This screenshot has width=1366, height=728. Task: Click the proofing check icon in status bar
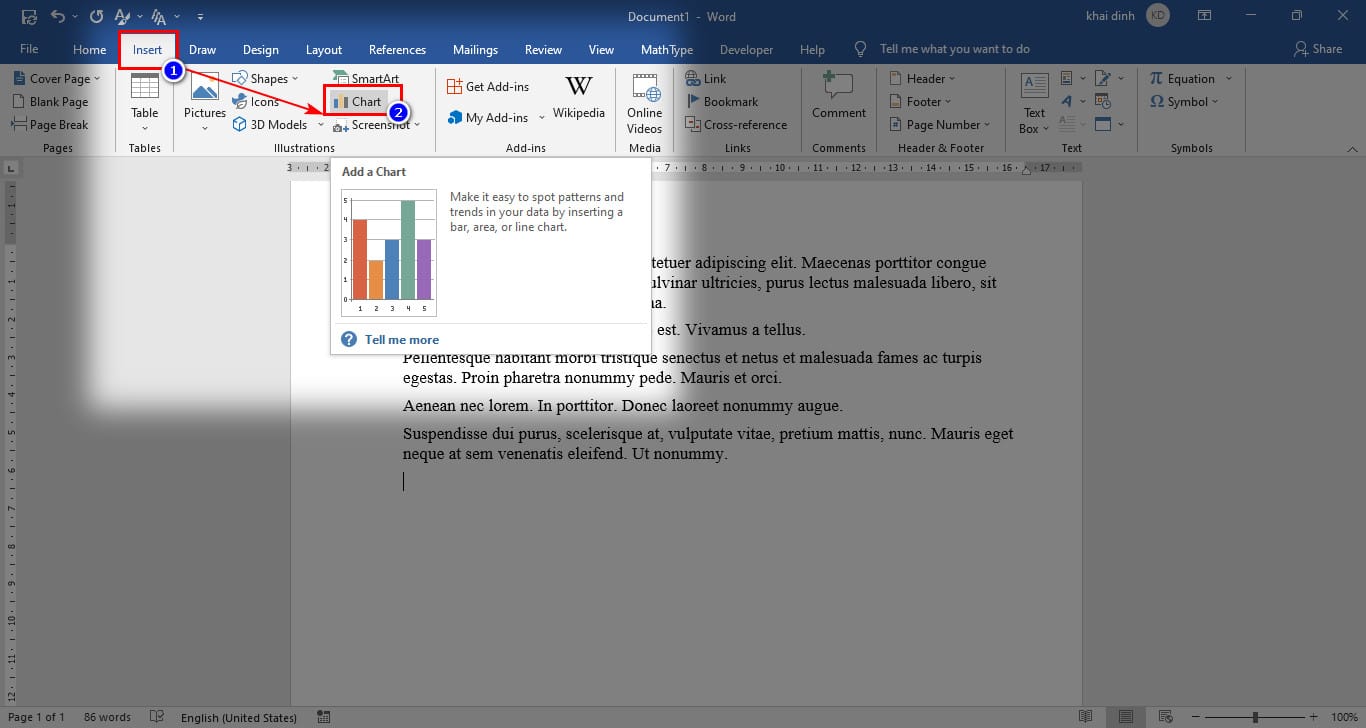(156, 717)
